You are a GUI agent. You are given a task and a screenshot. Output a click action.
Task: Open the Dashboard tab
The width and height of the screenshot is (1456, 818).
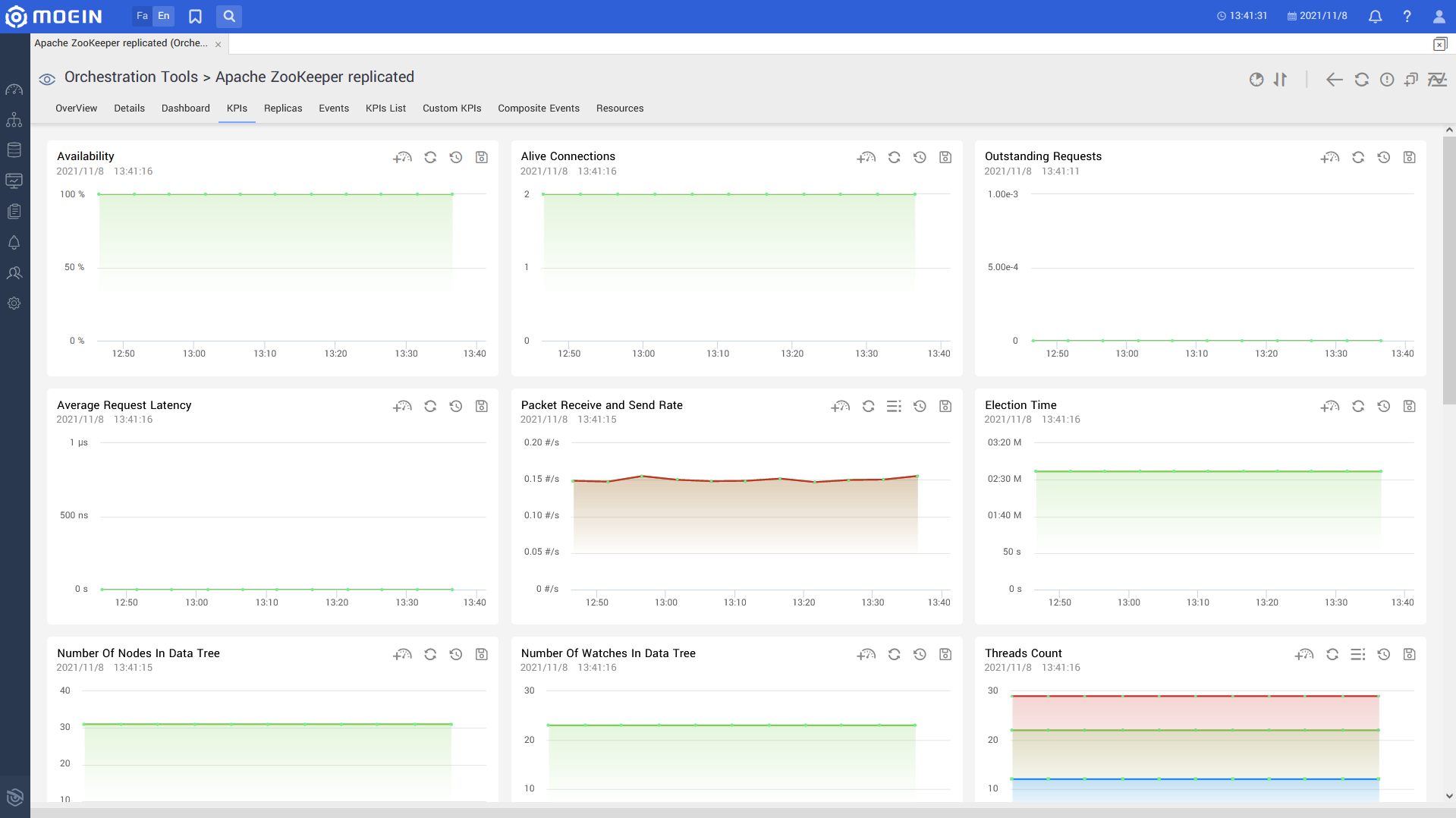tap(186, 109)
